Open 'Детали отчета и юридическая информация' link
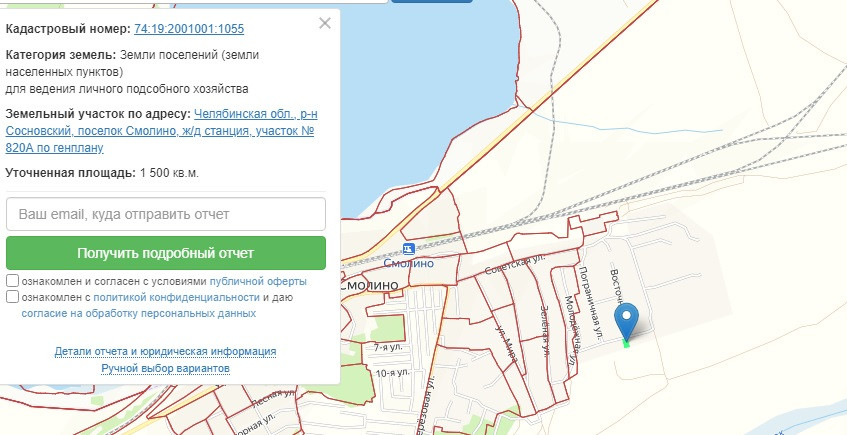 click(165, 352)
